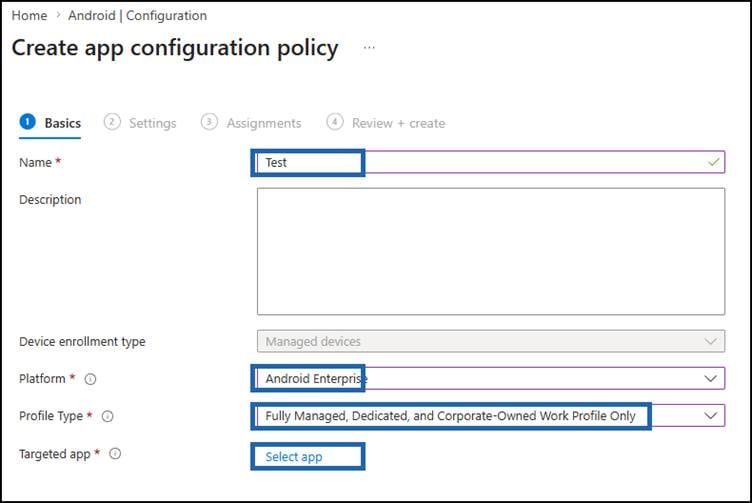Click the step 1 circle icon
The height and width of the screenshot is (503, 752).
click(27, 122)
